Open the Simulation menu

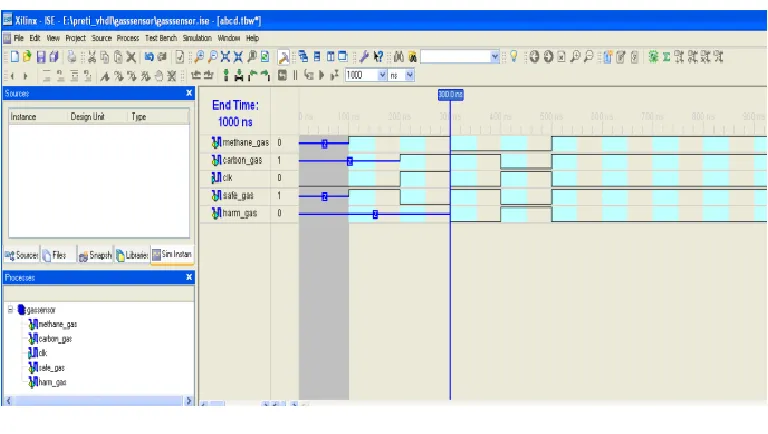pos(197,38)
